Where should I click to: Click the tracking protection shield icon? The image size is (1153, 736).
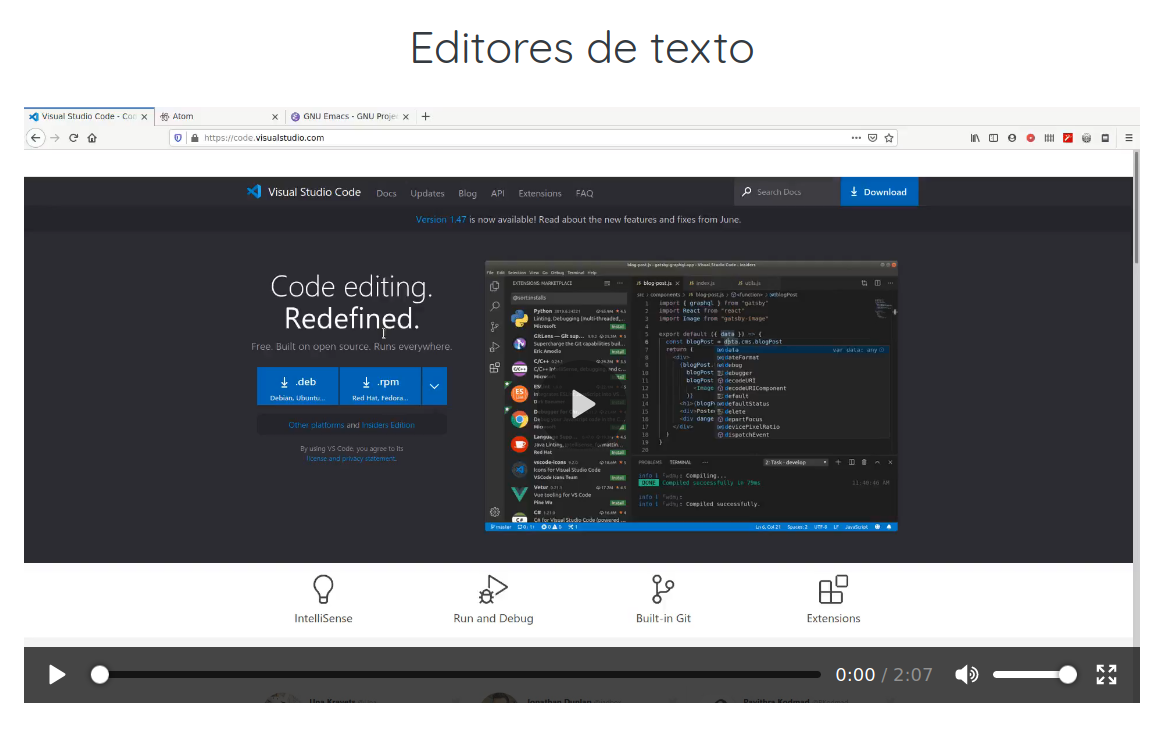178,137
